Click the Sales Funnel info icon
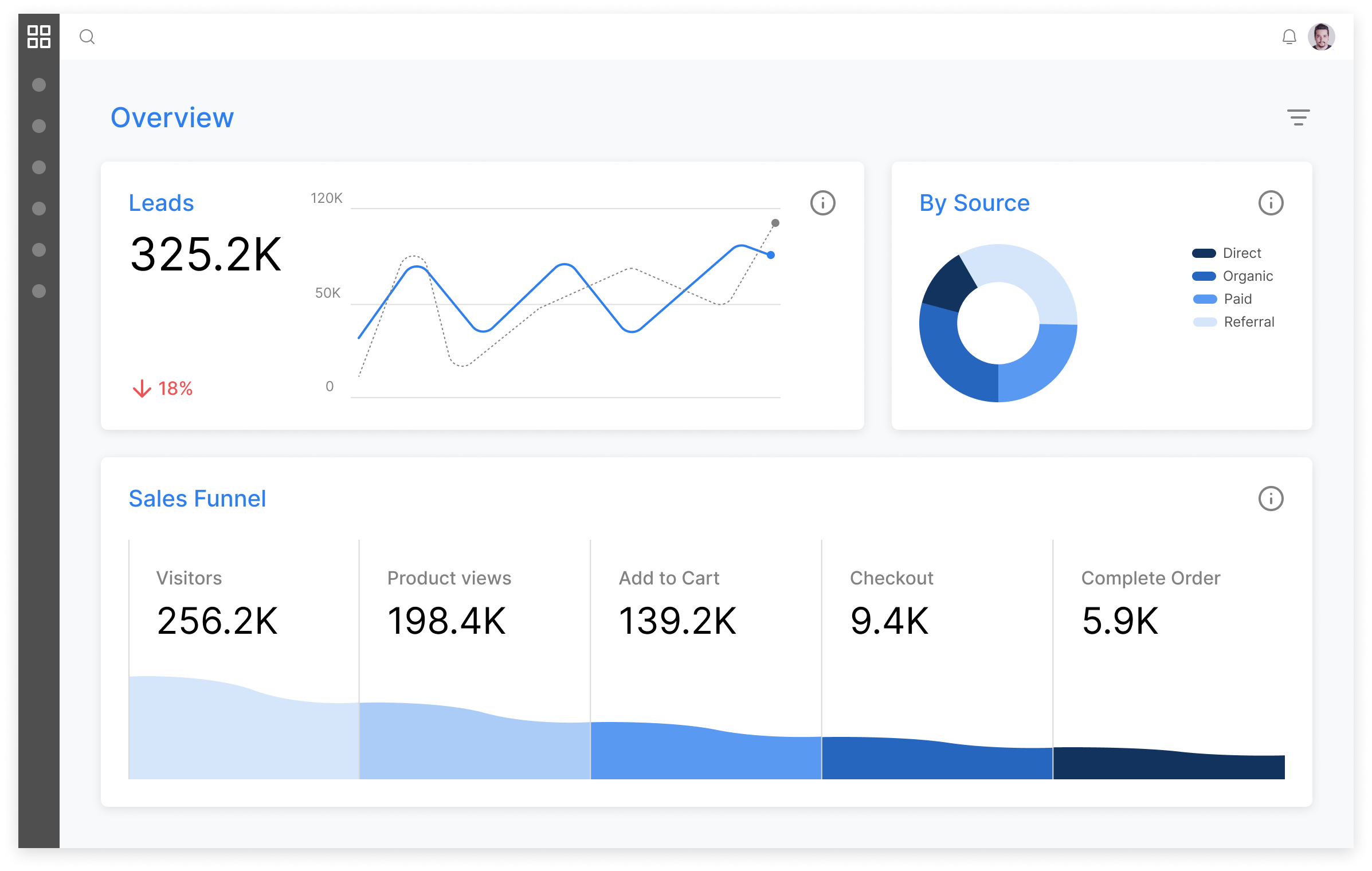 [x=1271, y=499]
